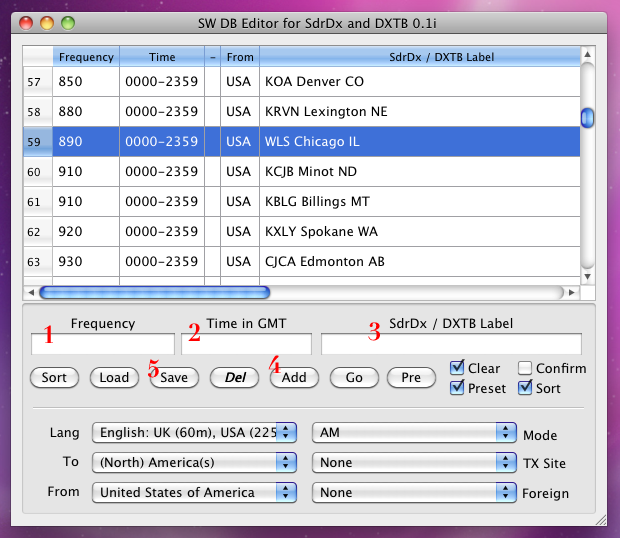Click the vertical scrollbar up arrow
Image resolution: width=620 pixels, height=538 pixels.
pos(588,54)
